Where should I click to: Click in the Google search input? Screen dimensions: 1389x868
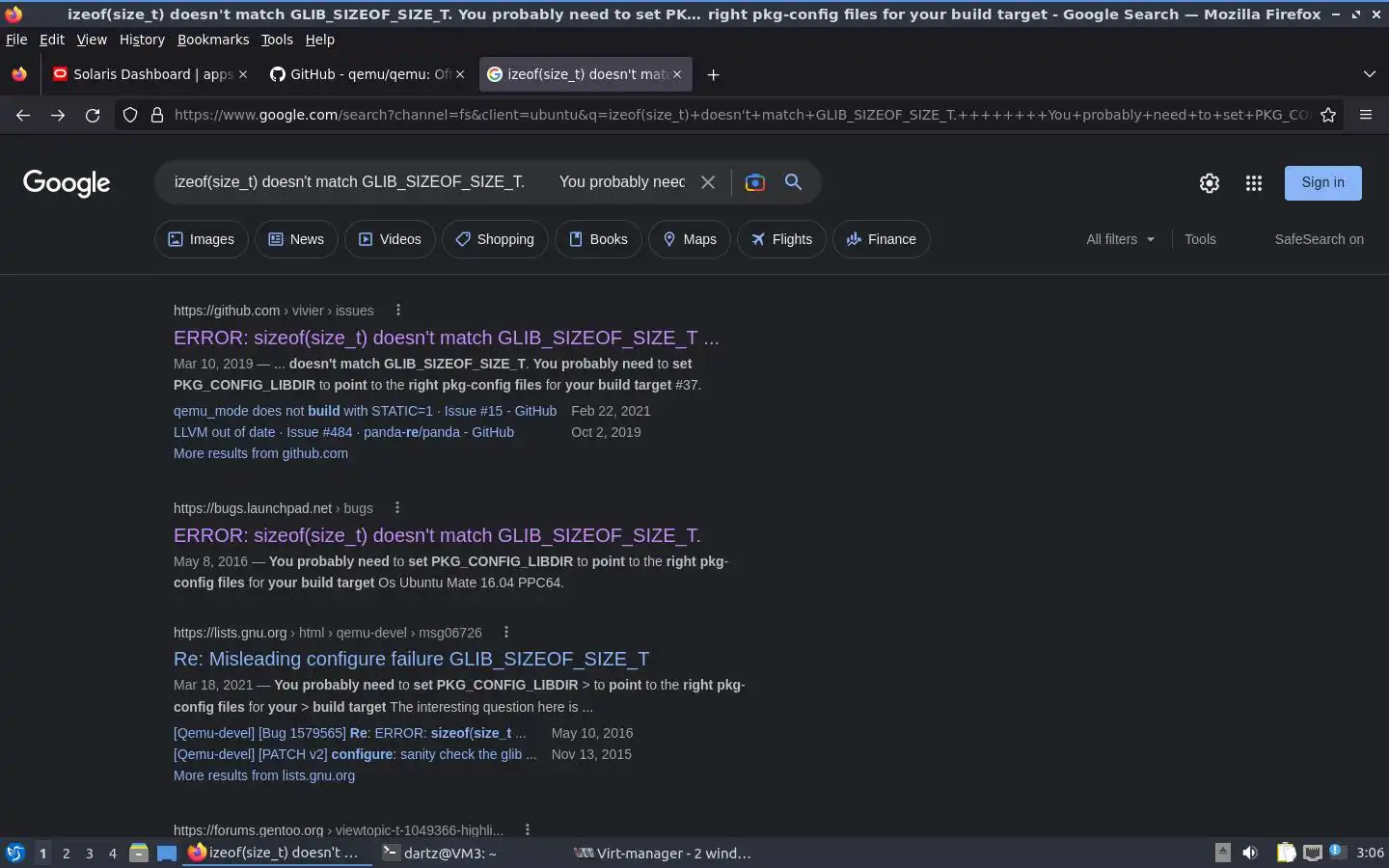429,181
